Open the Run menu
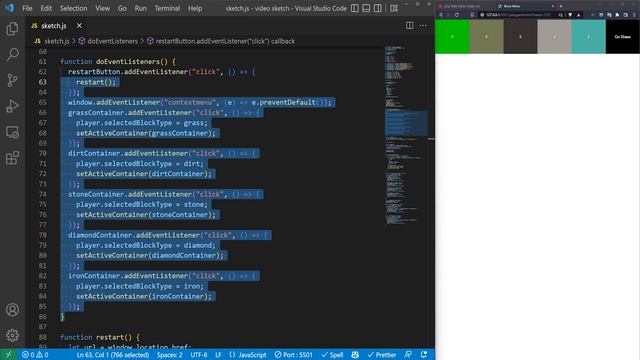The width and height of the screenshot is (640, 360). [140, 8]
